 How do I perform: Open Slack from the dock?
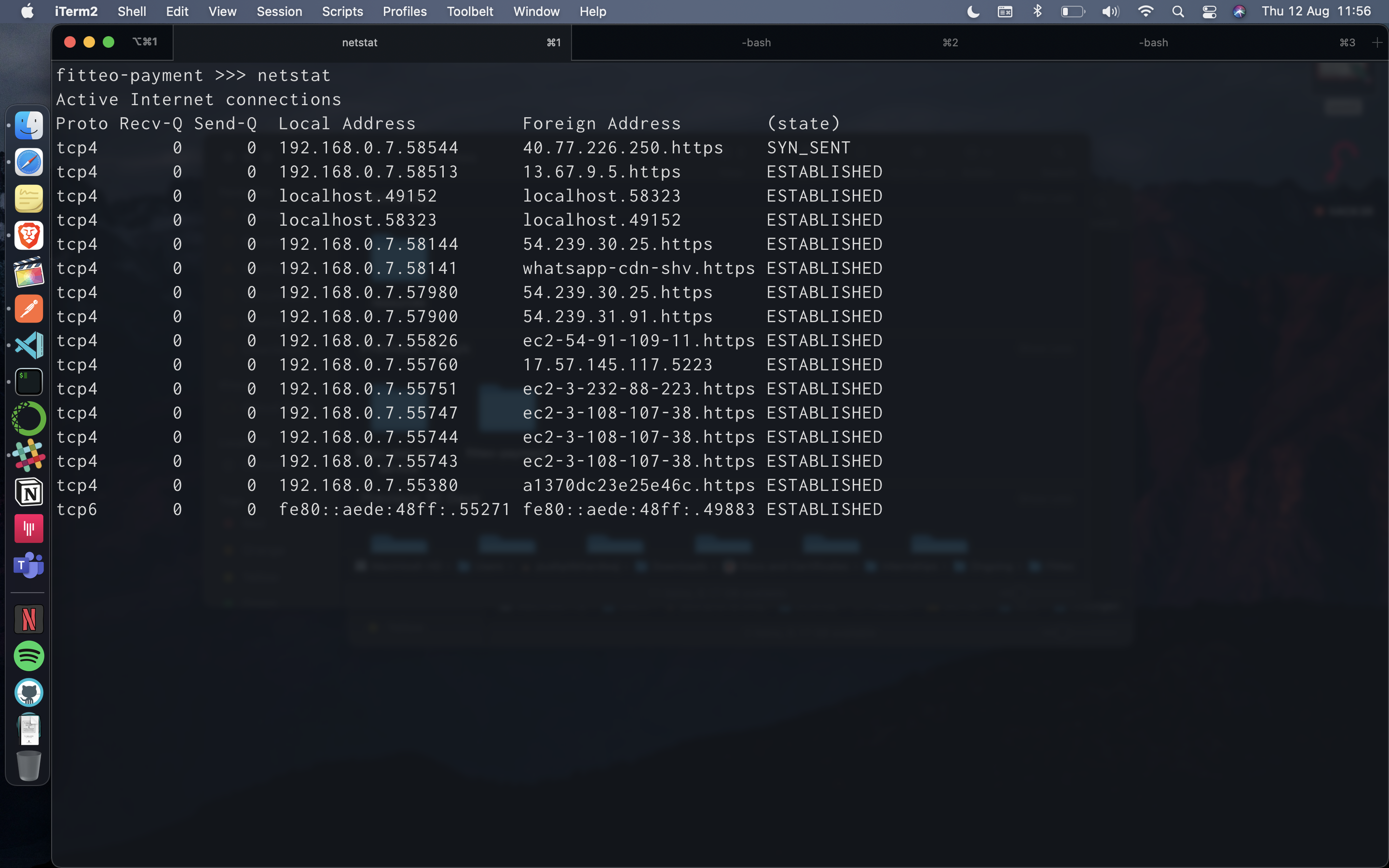click(29, 455)
